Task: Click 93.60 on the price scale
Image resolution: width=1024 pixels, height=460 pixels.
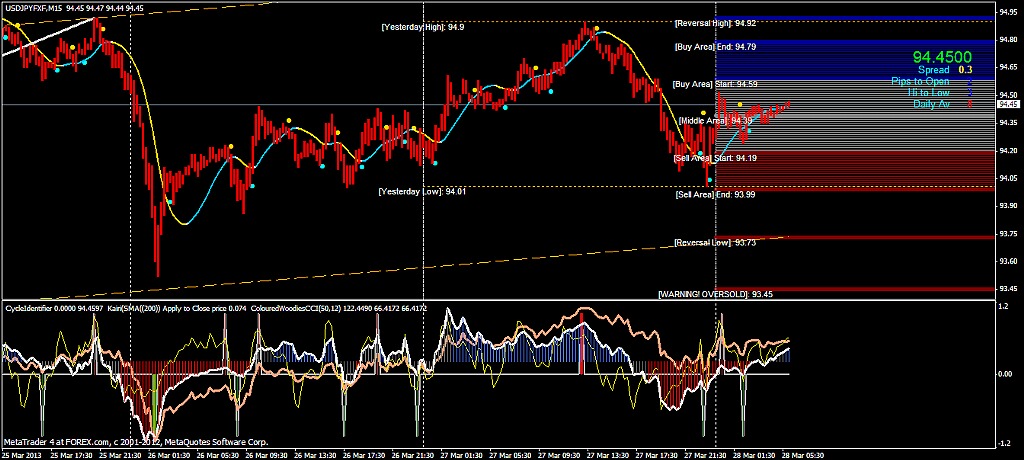Action: point(1009,261)
